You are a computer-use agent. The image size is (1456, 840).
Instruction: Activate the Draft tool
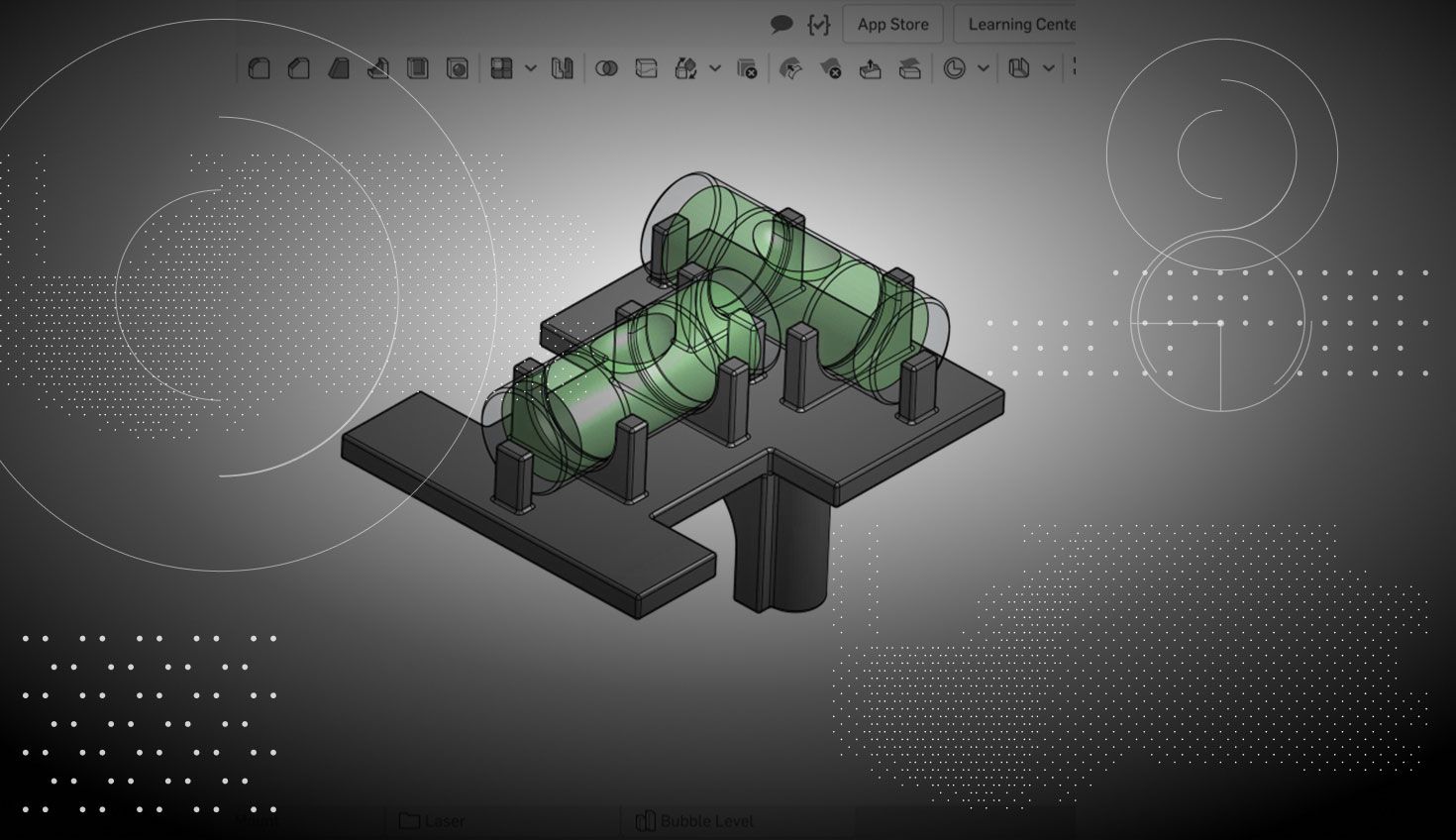[x=339, y=68]
